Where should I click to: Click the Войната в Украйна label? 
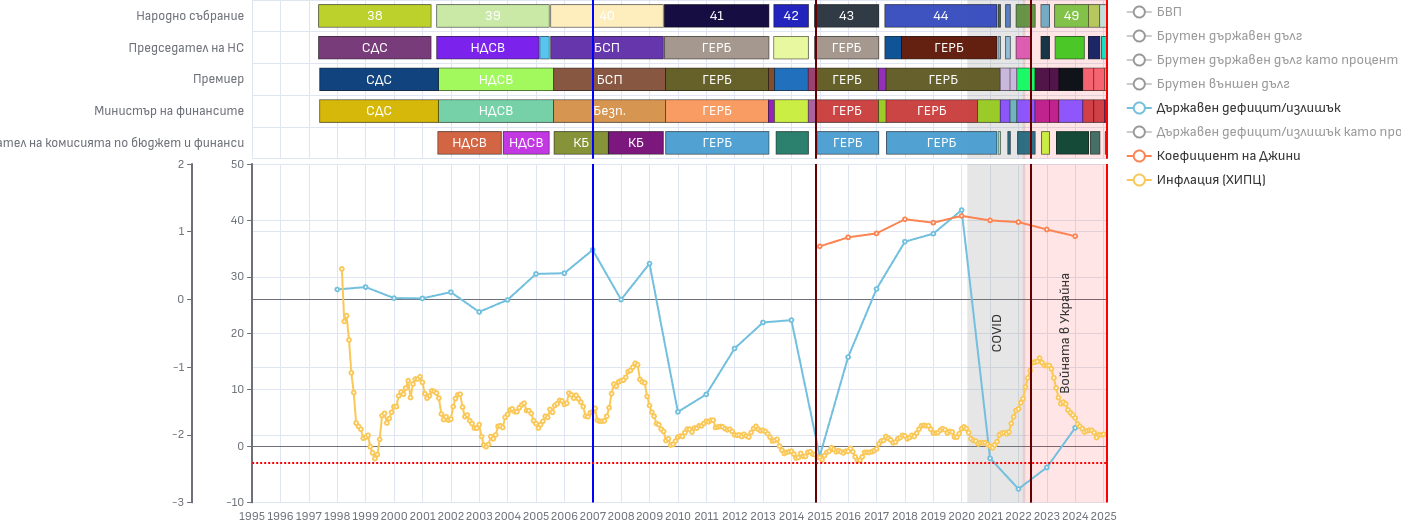tap(1065, 333)
